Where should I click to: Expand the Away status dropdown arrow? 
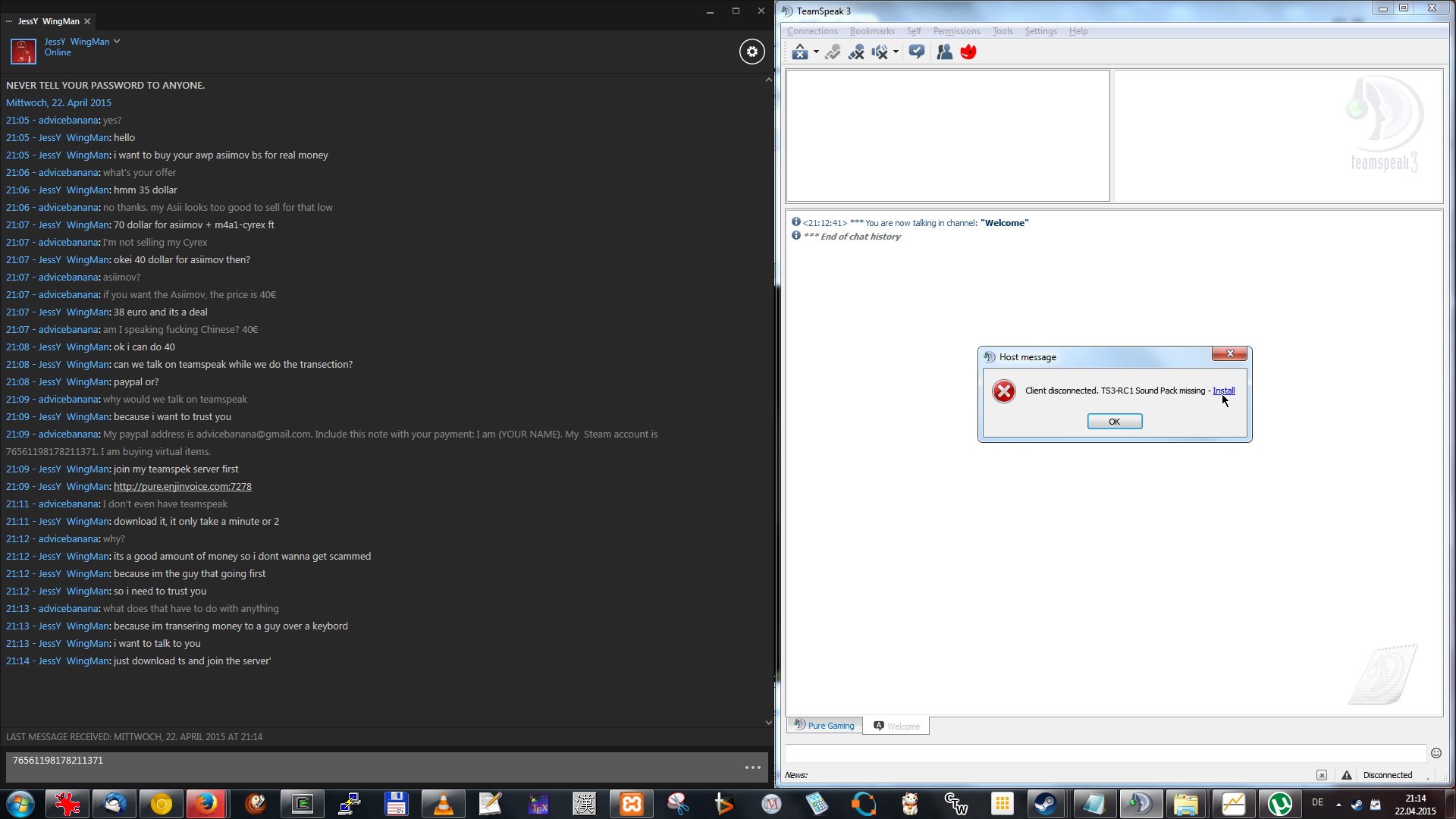[816, 52]
